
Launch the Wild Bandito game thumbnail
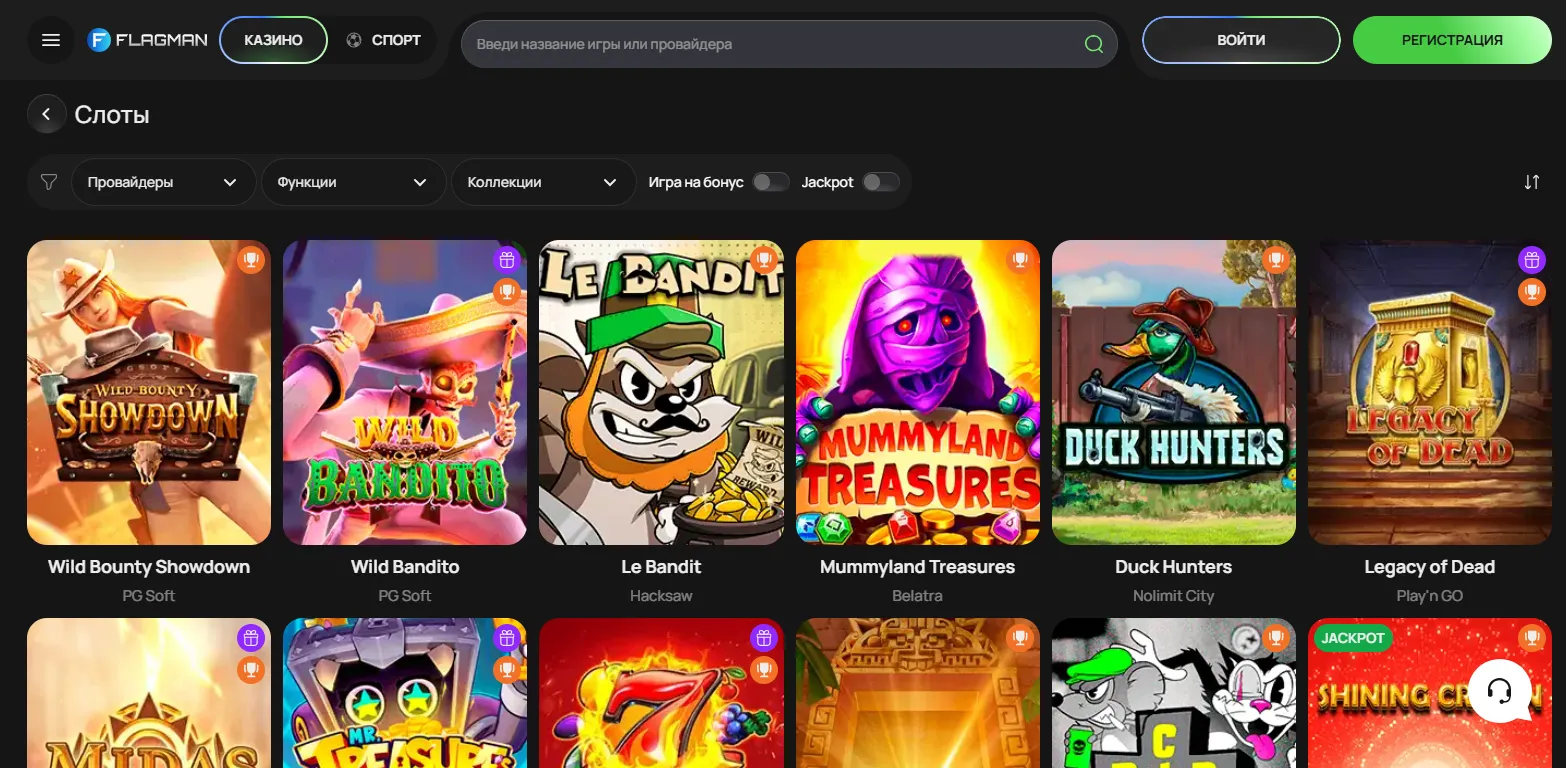(405, 392)
